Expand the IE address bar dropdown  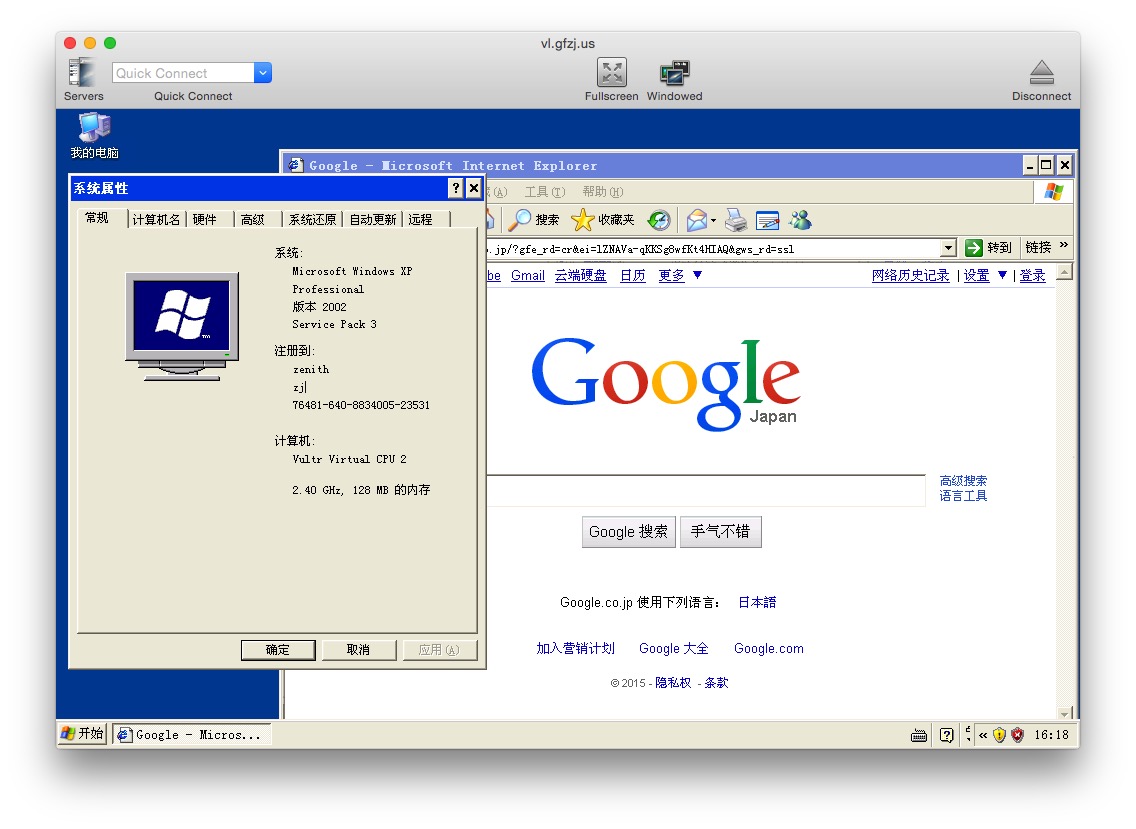tap(948, 248)
